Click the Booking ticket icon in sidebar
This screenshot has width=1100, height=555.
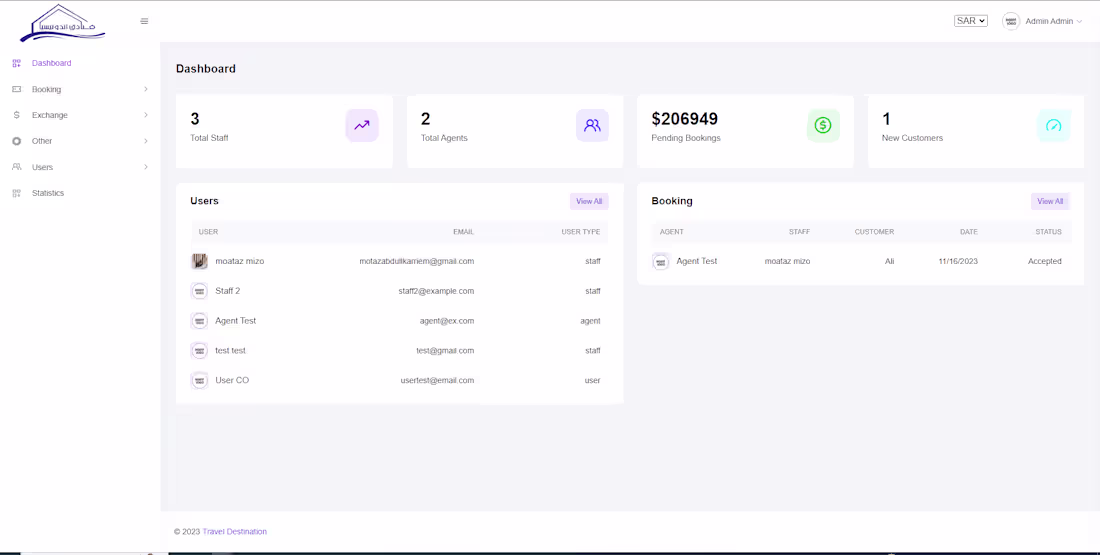(x=17, y=89)
